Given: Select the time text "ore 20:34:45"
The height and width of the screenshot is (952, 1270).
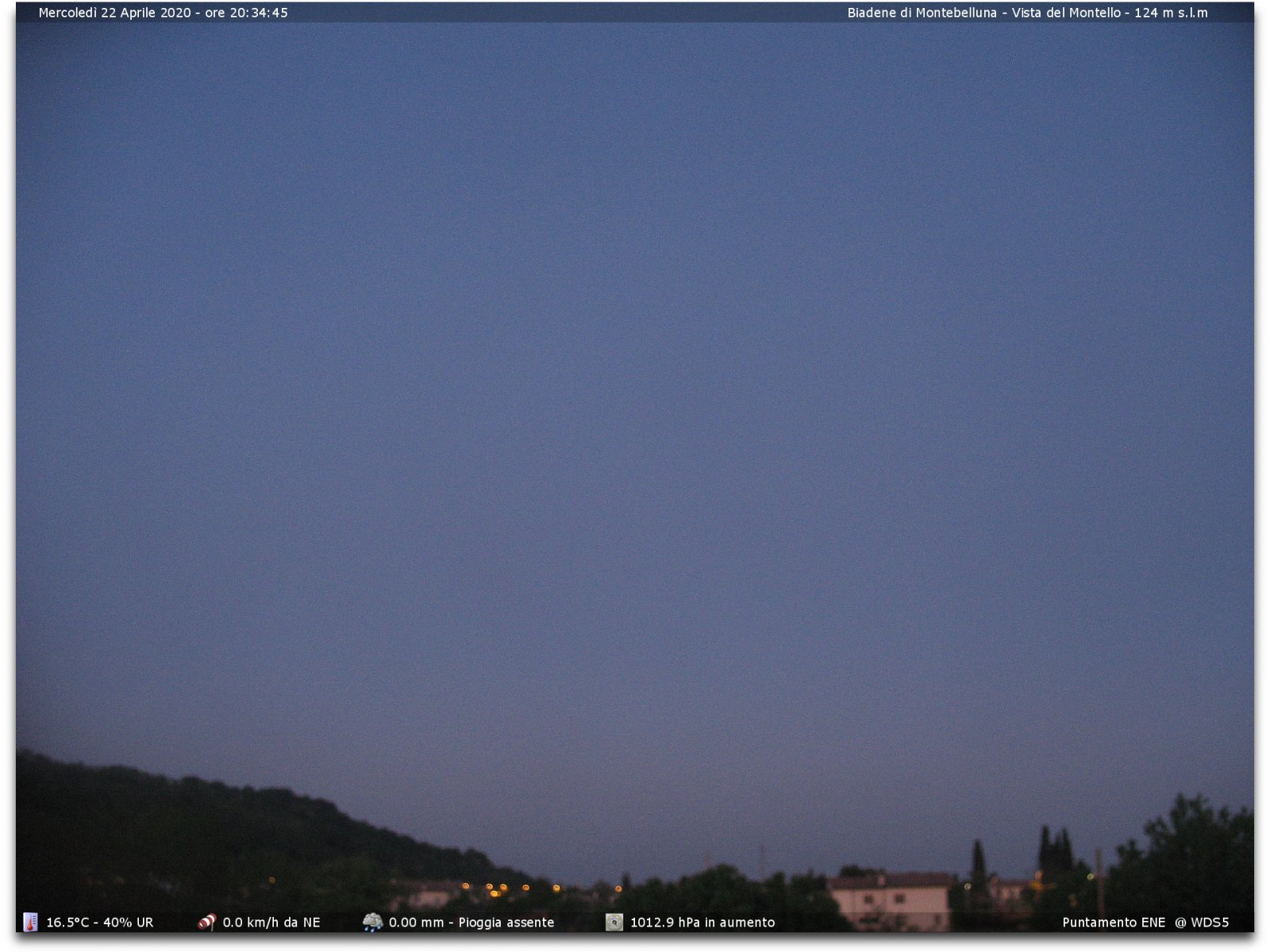Looking at the screenshot, I should pyautogui.click(x=246, y=13).
